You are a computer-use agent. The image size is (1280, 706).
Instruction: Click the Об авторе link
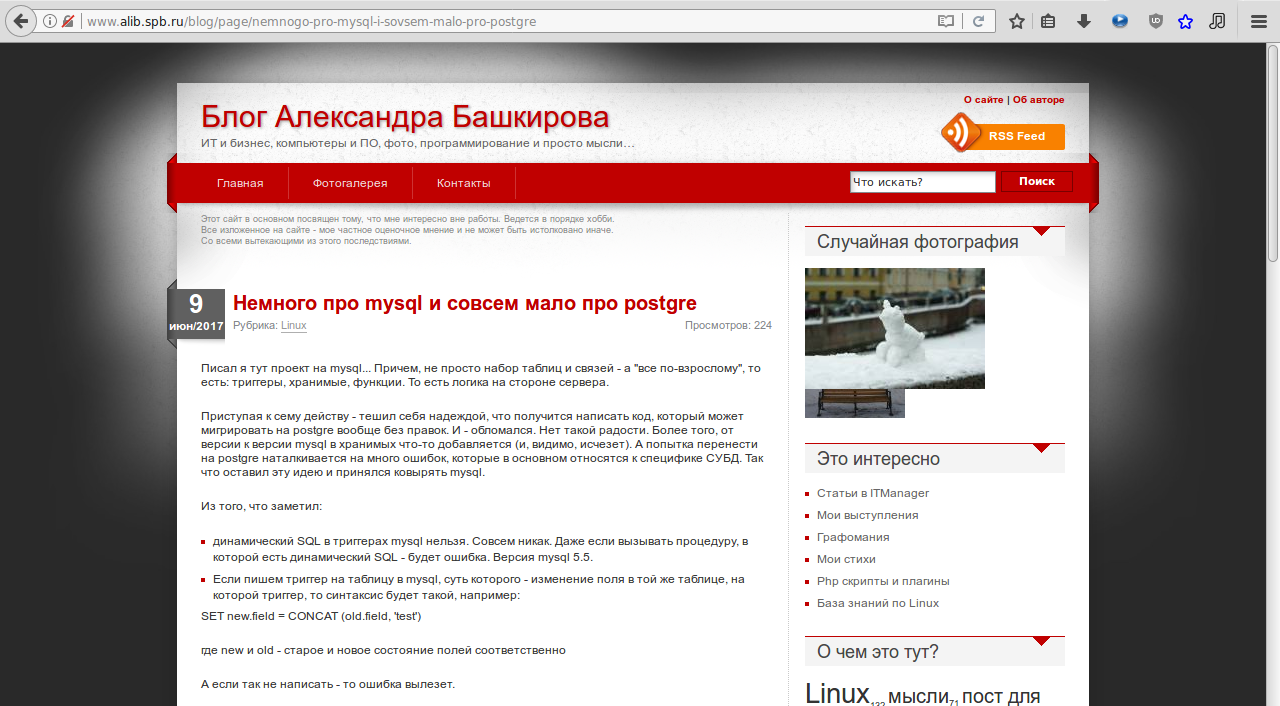(1039, 100)
